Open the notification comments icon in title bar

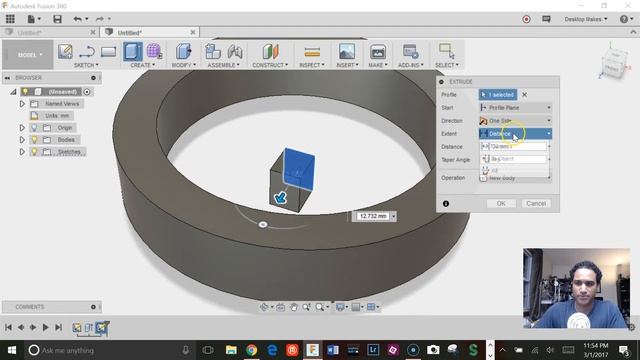click(x=546, y=19)
